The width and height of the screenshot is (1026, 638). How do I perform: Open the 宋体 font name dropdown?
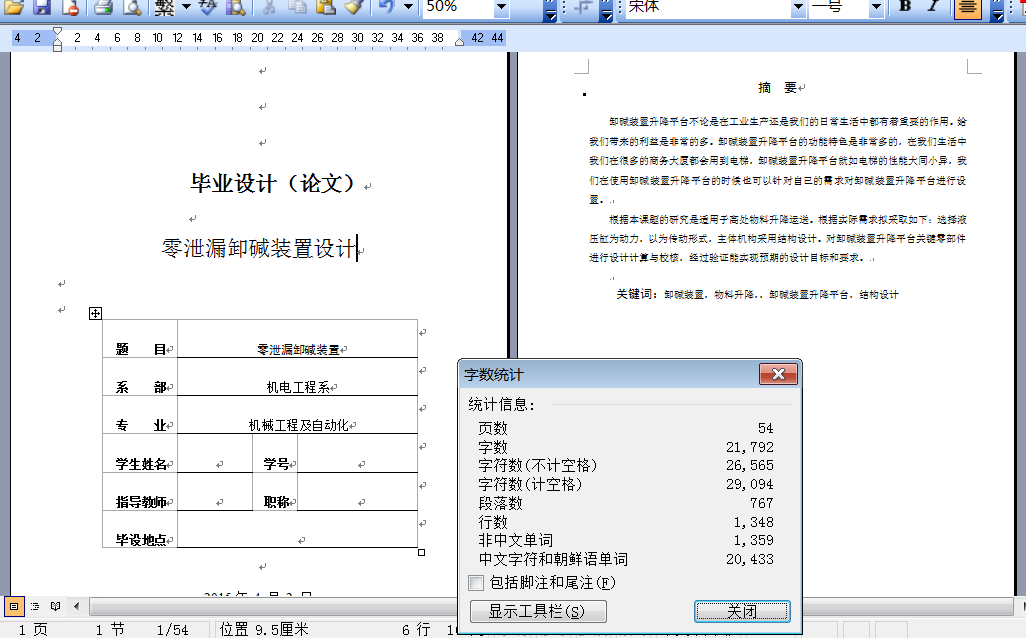coord(798,7)
